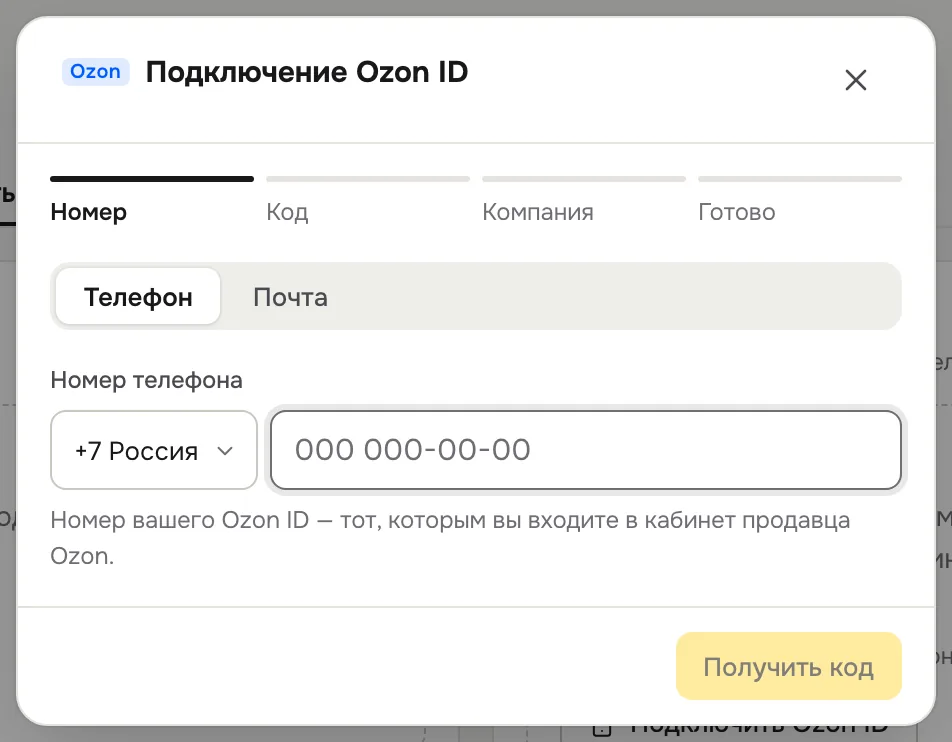This screenshot has width=952, height=742.
Task: Click the Номер телефона field label
Action: pyautogui.click(x=146, y=380)
